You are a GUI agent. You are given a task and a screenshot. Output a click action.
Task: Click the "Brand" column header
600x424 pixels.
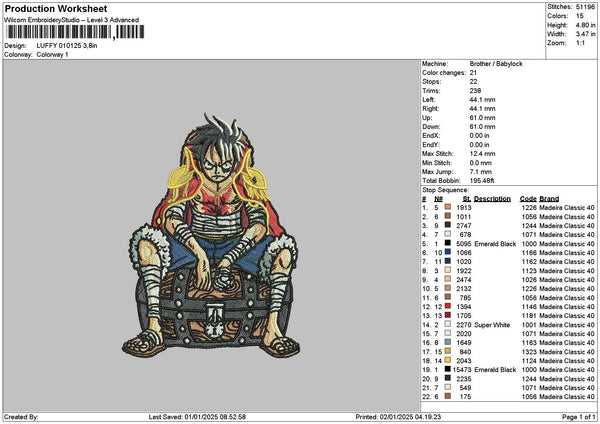(x=549, y=199)
